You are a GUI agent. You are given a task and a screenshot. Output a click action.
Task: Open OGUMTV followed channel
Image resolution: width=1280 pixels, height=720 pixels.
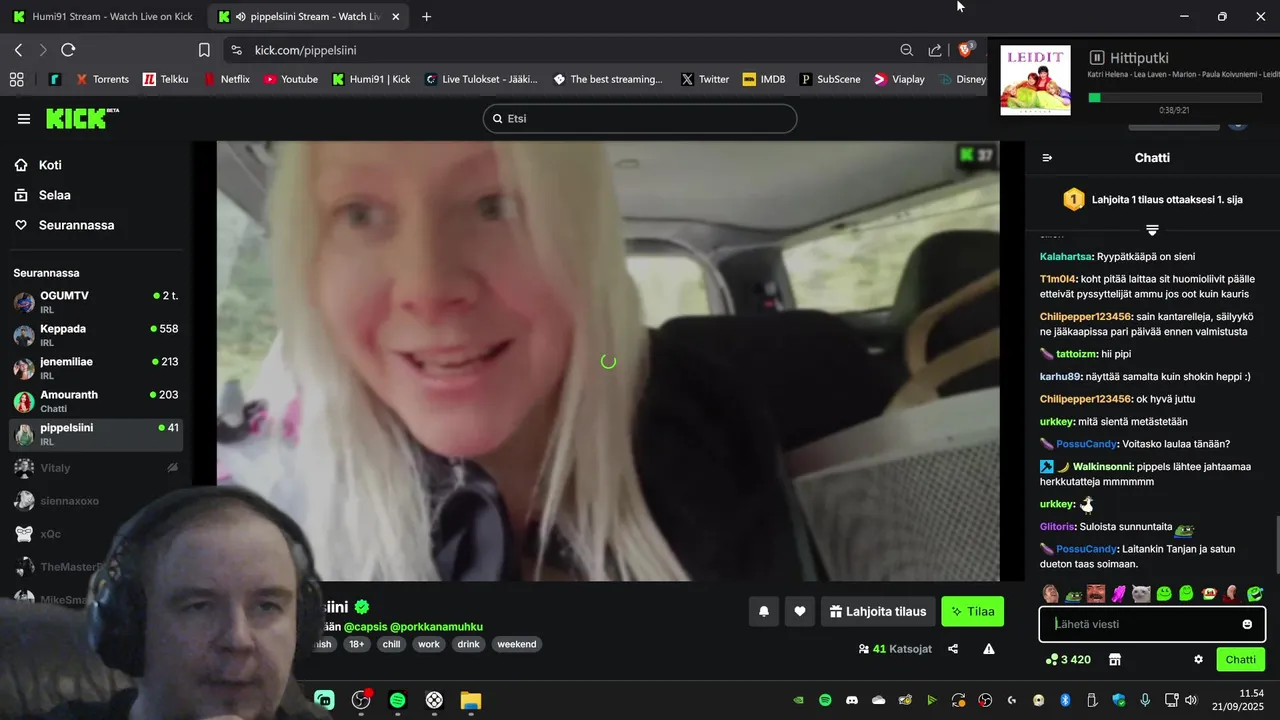pyautogui.click(x=96, y=302)
